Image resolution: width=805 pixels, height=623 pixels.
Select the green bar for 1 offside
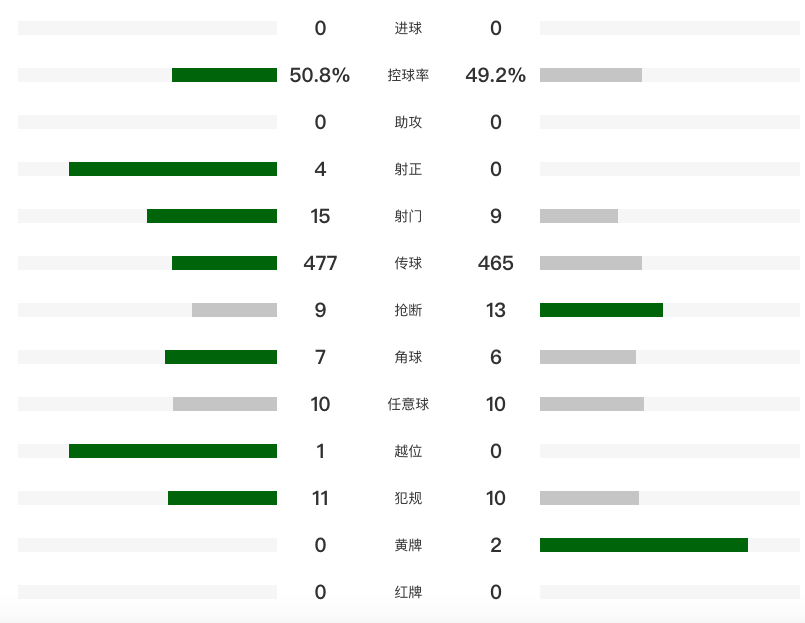click(x=173, y=451)
